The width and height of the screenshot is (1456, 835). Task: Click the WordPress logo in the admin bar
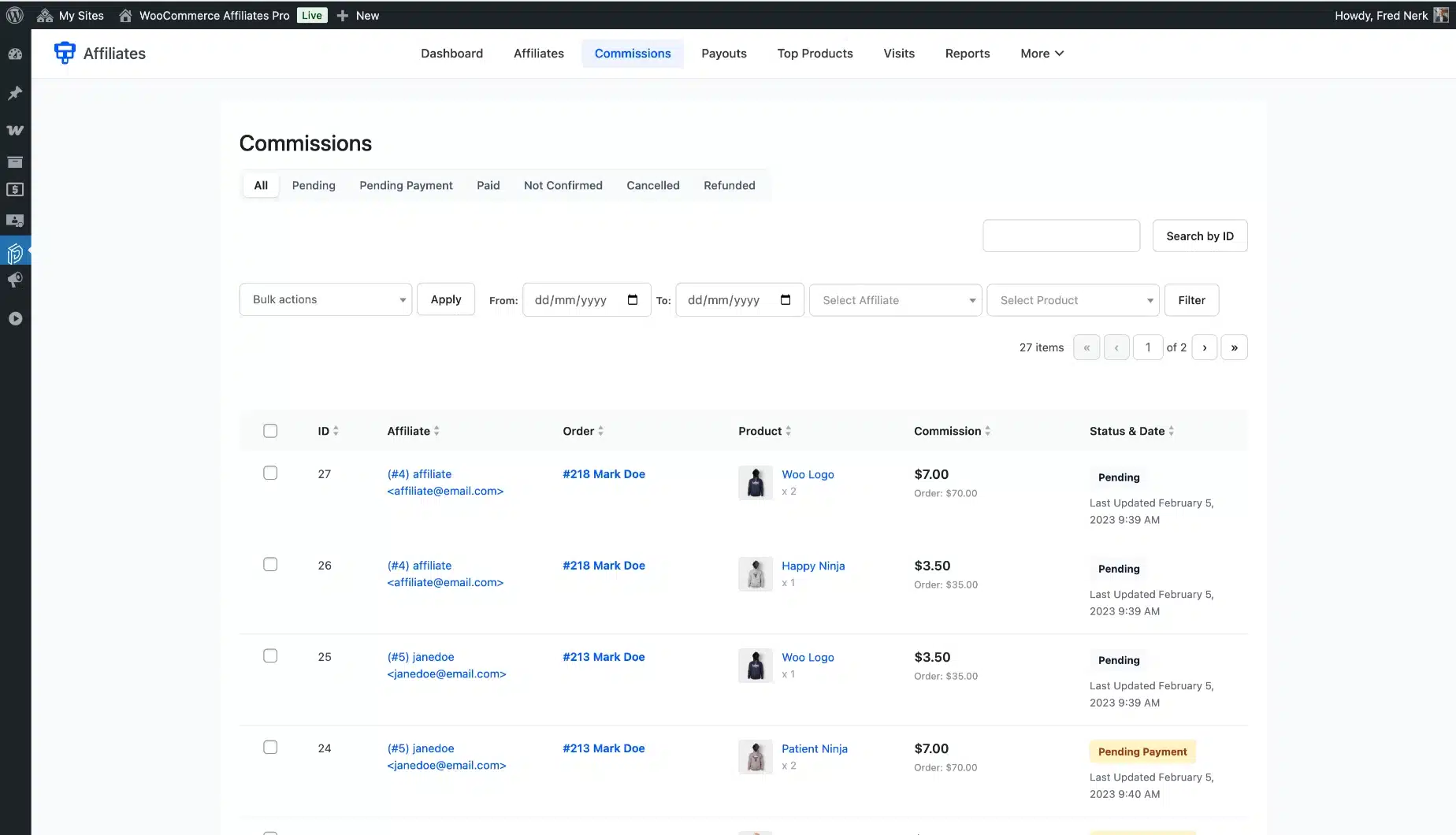pos(15,15)
